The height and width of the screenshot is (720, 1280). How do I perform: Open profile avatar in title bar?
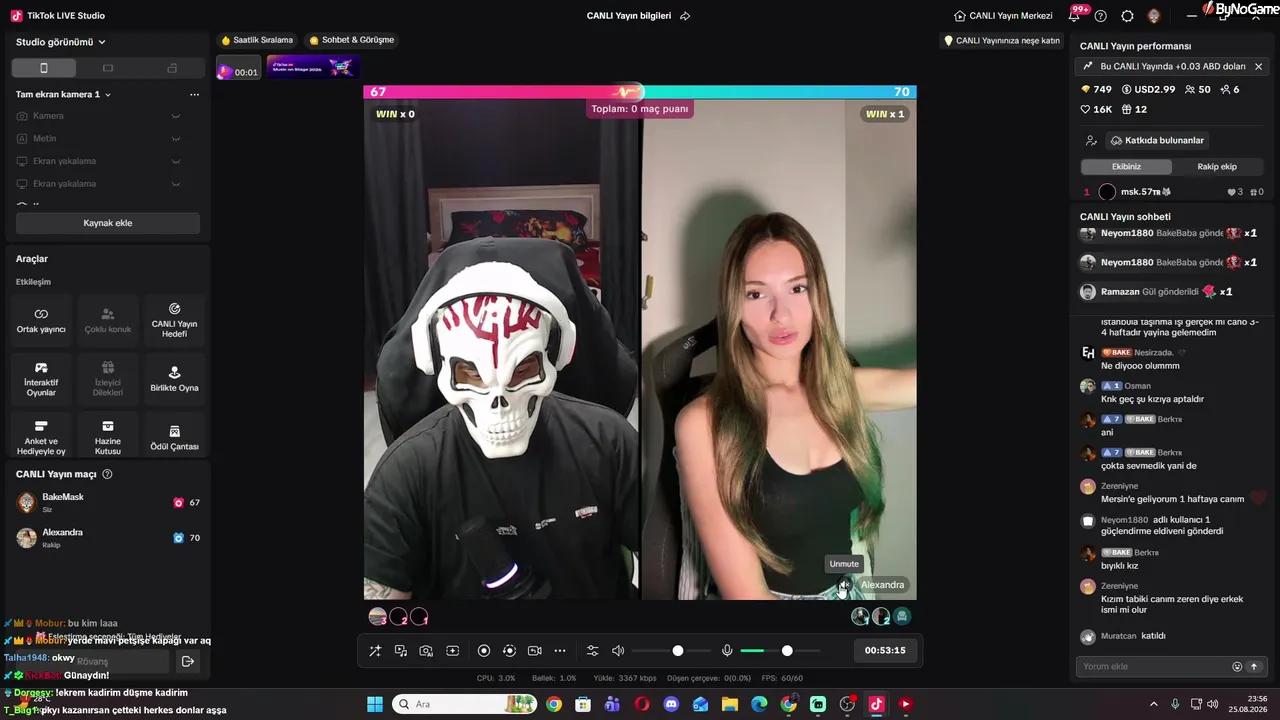pos(1154,16)
